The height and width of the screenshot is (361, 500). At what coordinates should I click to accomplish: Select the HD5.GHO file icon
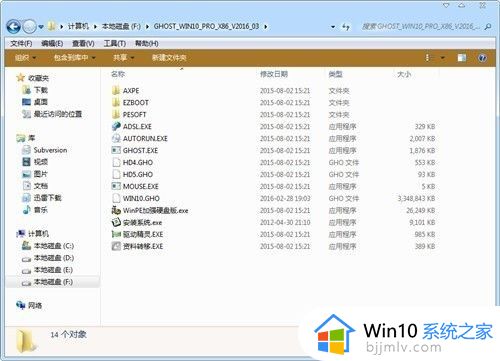pos(116,174)
